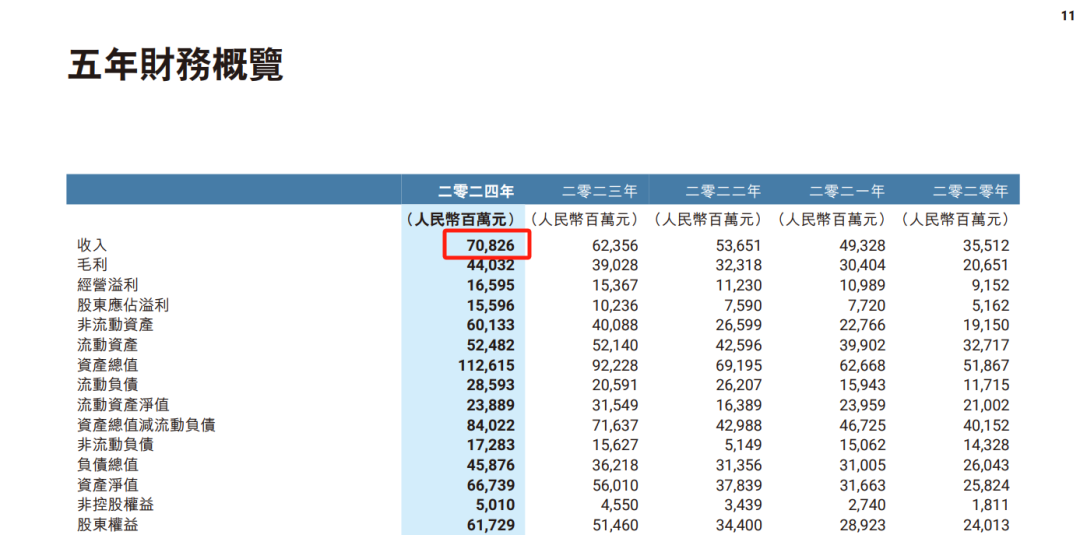Click the 五年財務概覽 page title
Image resolution: width=1080 pixels, height=535 pixels.
[x=176, y=64]
